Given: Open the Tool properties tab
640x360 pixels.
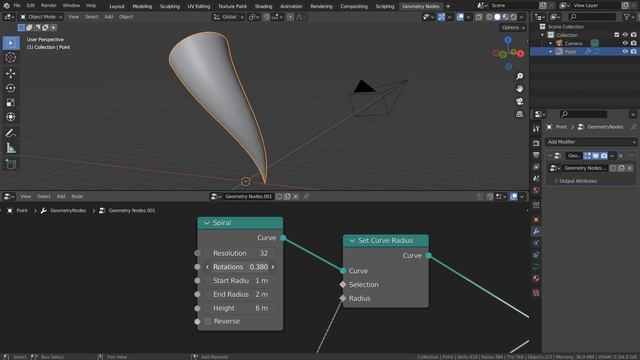Looking at the screenshot, I should 536,129.
